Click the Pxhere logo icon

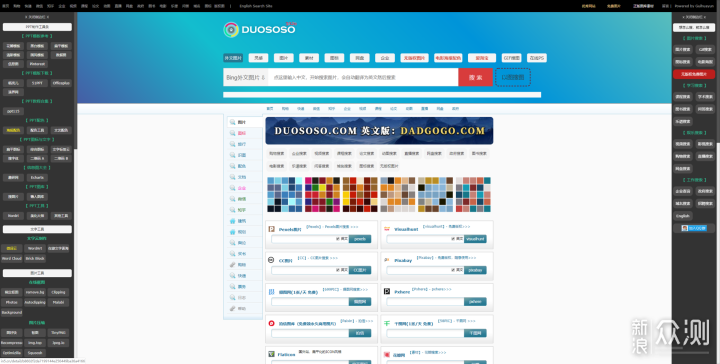pos(387,291)
